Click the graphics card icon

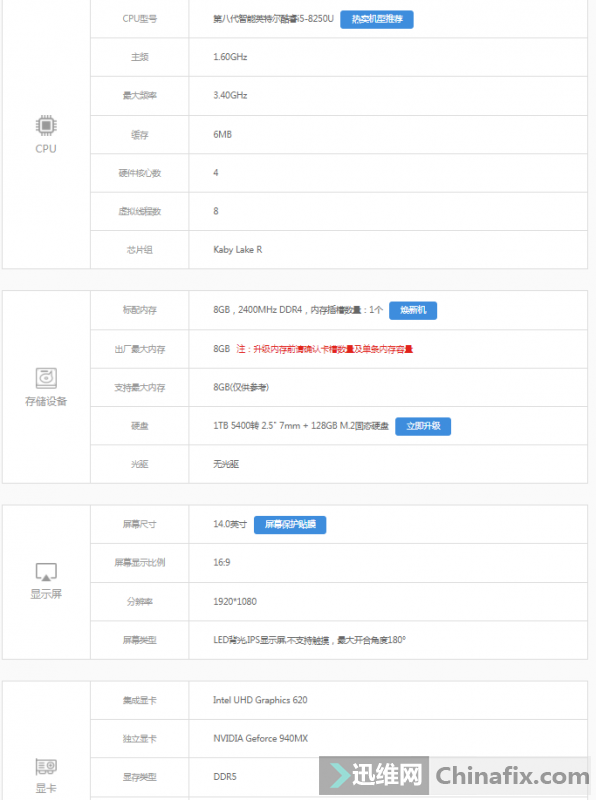pyautogui.click(x=46, y=766)
